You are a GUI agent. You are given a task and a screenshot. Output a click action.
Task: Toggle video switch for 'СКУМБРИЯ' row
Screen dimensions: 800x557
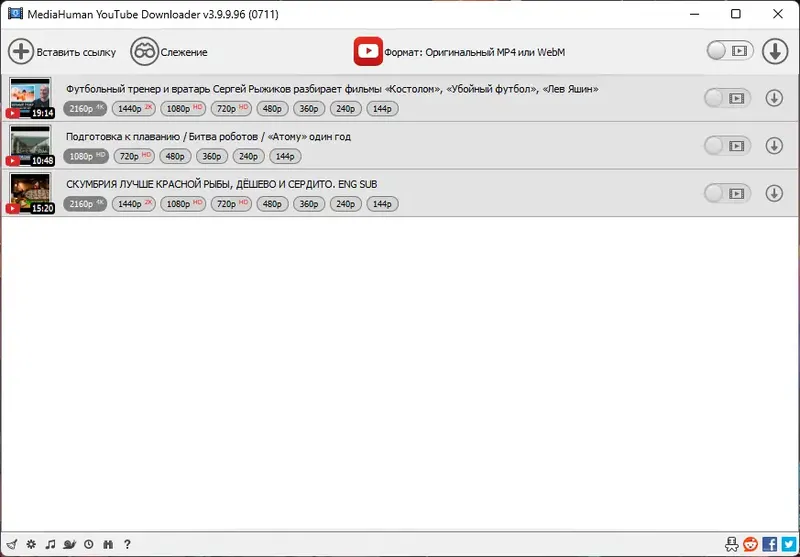click(x=727, y=193)
